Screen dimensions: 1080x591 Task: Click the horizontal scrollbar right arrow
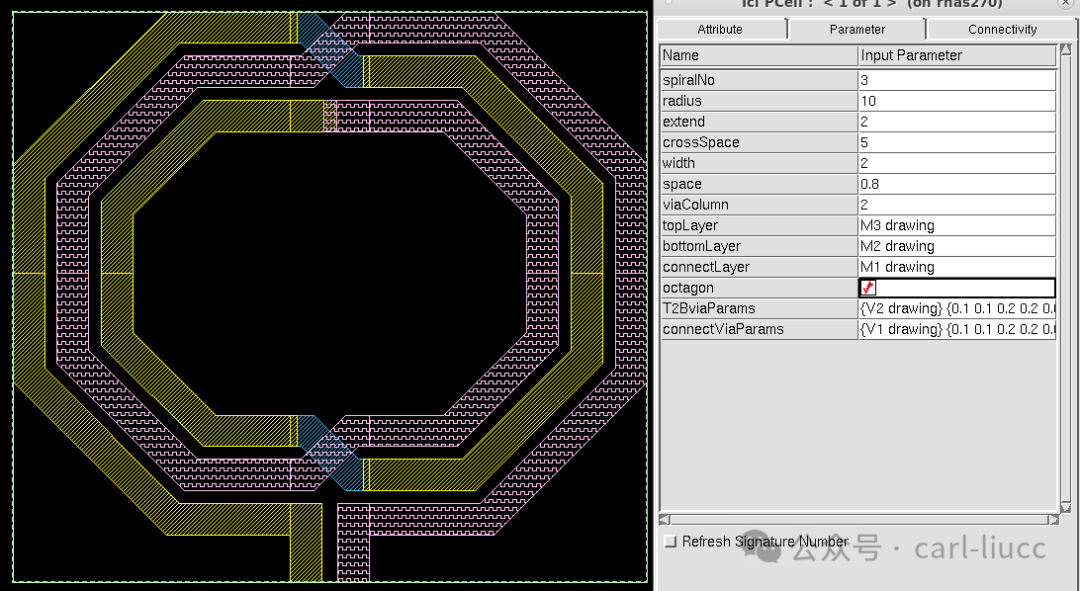pos(1053,519)
